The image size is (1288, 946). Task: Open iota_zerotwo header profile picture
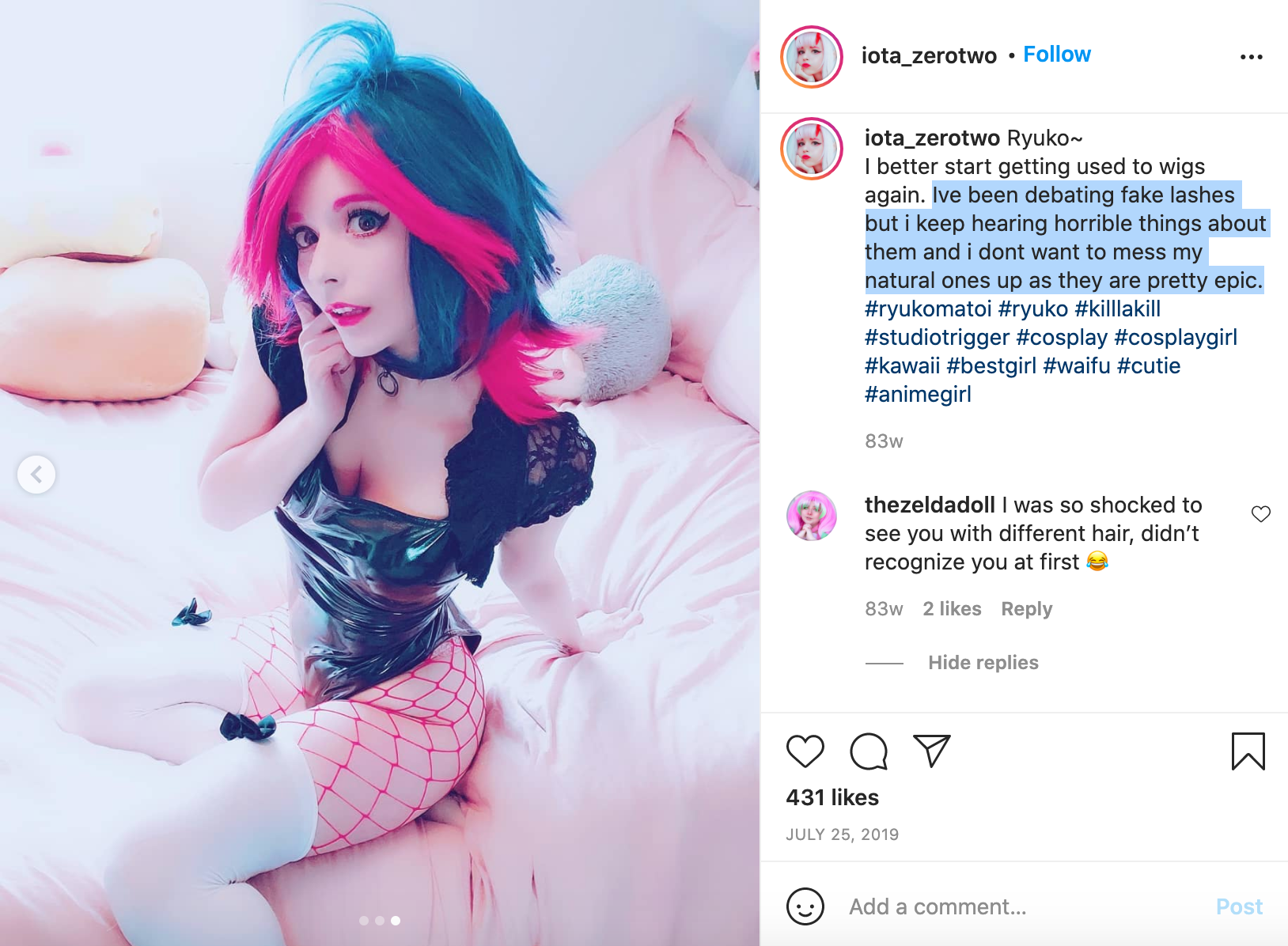point(812,57)
